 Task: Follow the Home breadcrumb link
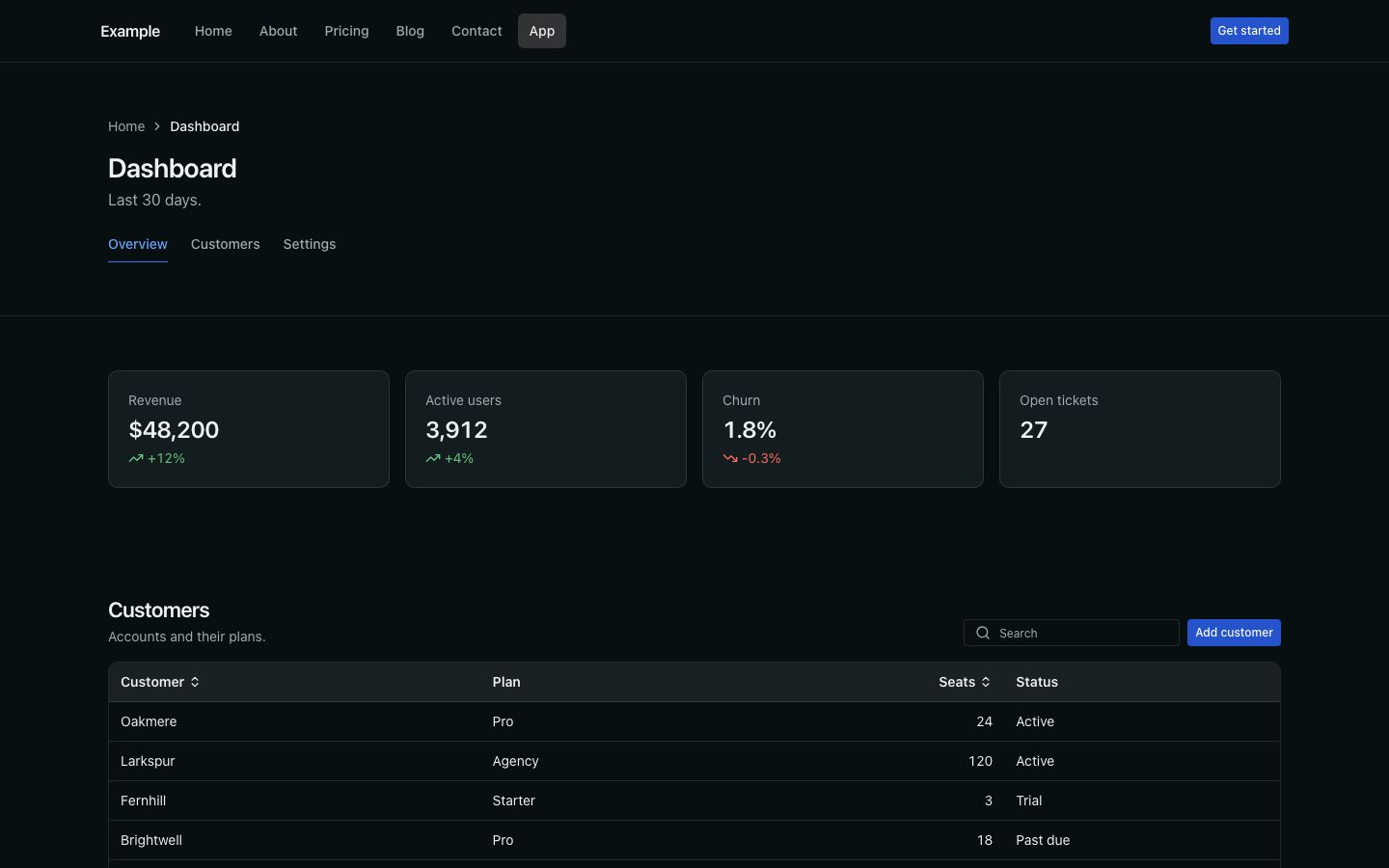tap(126, 126)
